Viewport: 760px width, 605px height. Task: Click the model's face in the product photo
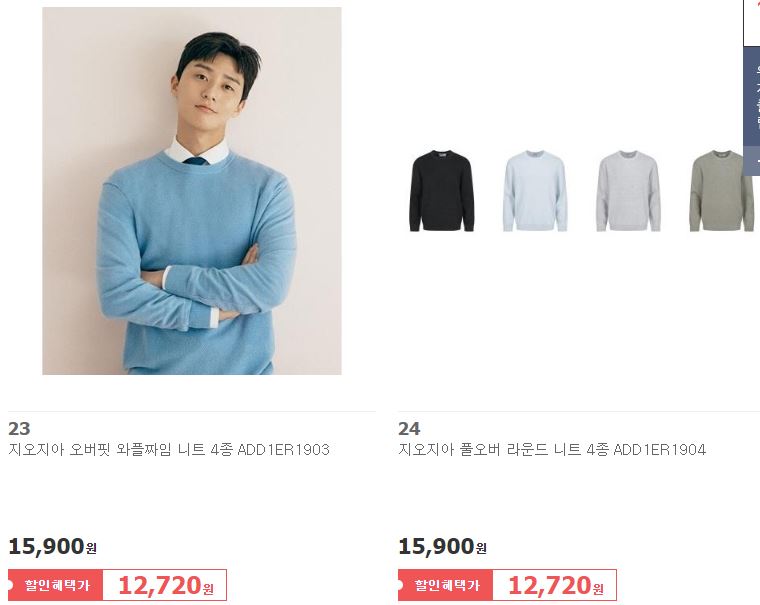coord(209,89)
